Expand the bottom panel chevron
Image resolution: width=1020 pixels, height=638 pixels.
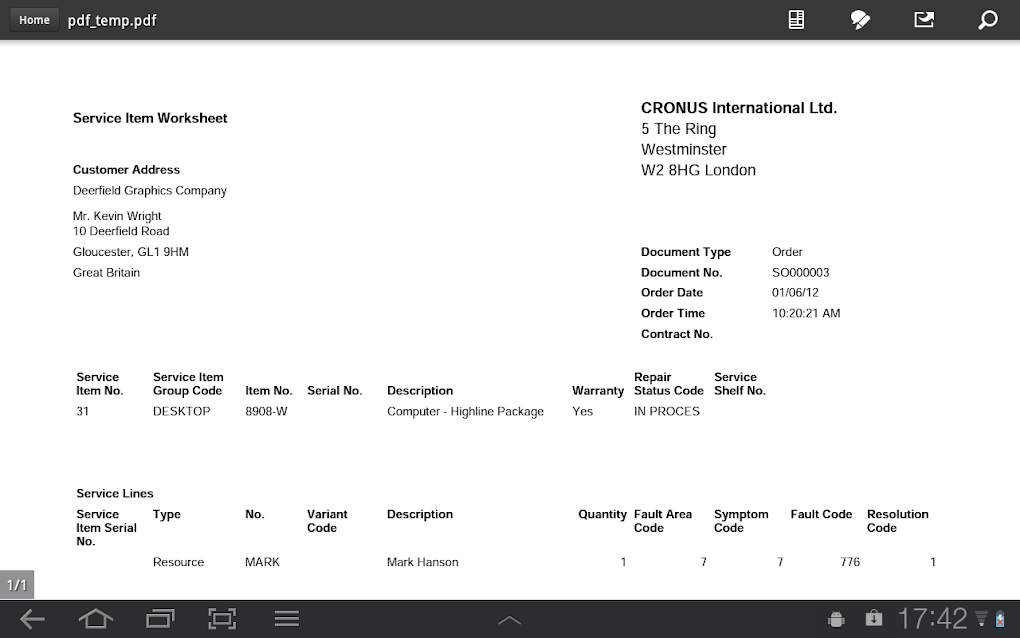coord(509,620)
